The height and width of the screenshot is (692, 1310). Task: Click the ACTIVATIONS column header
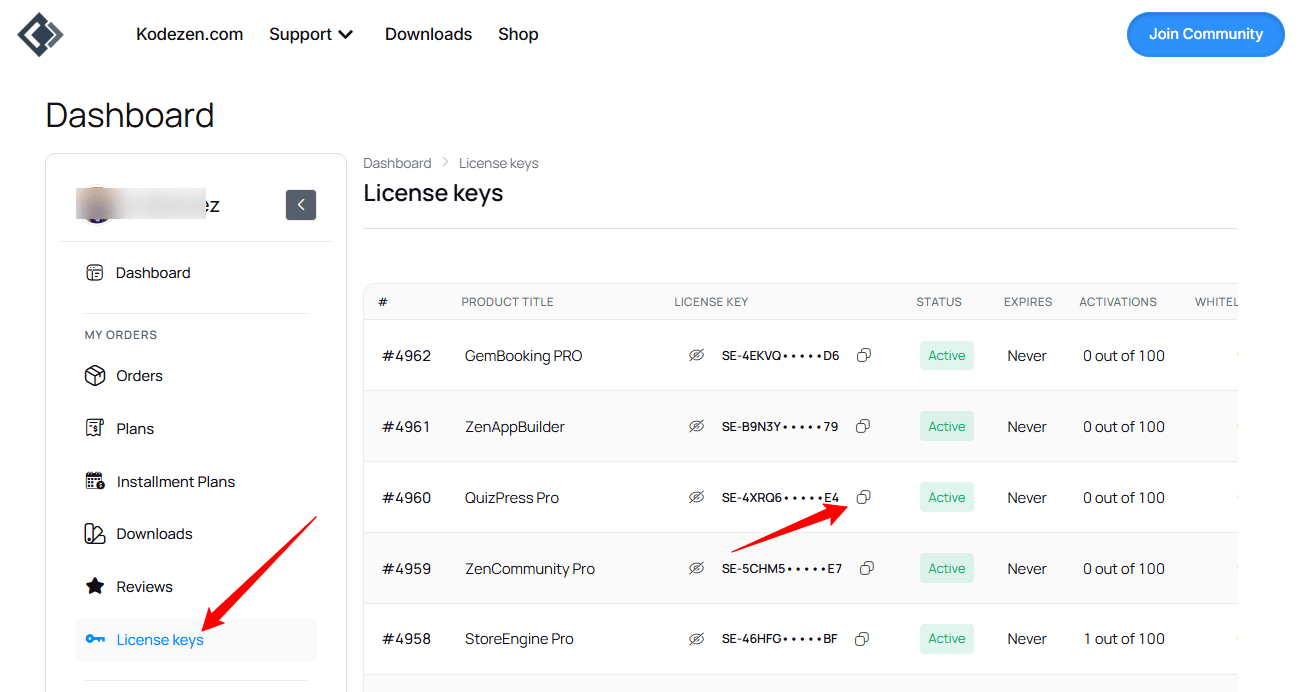1118,301
